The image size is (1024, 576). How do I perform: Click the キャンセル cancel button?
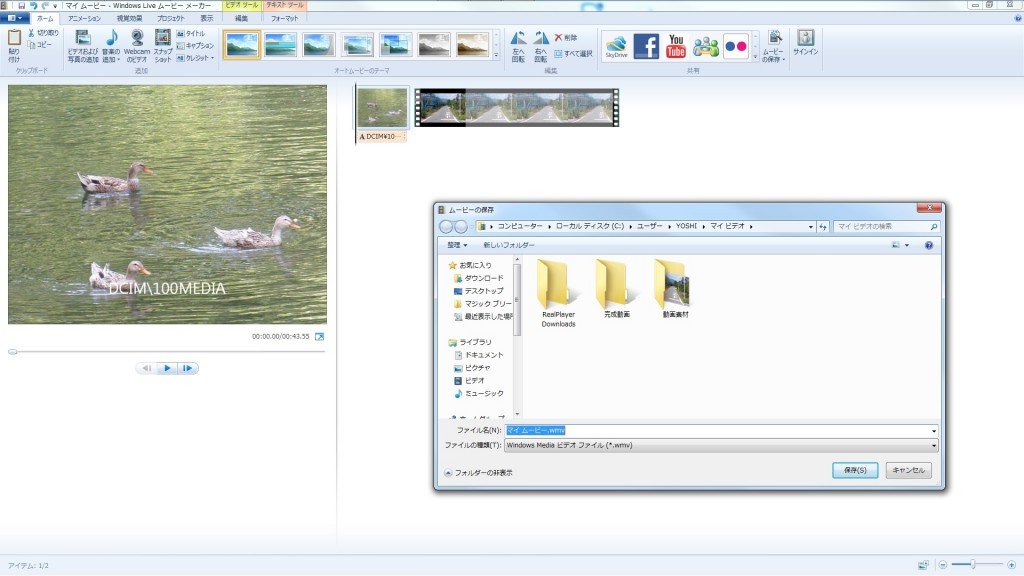(x=908, y=470)
